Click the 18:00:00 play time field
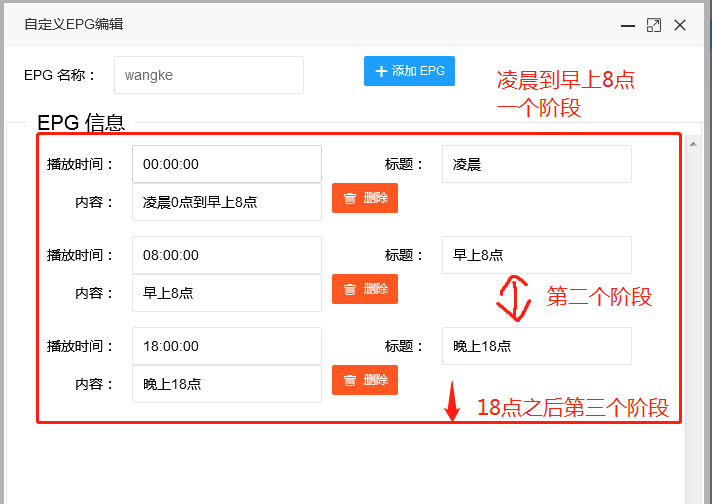This screenshot has height=504, width=712. point(226,346)
